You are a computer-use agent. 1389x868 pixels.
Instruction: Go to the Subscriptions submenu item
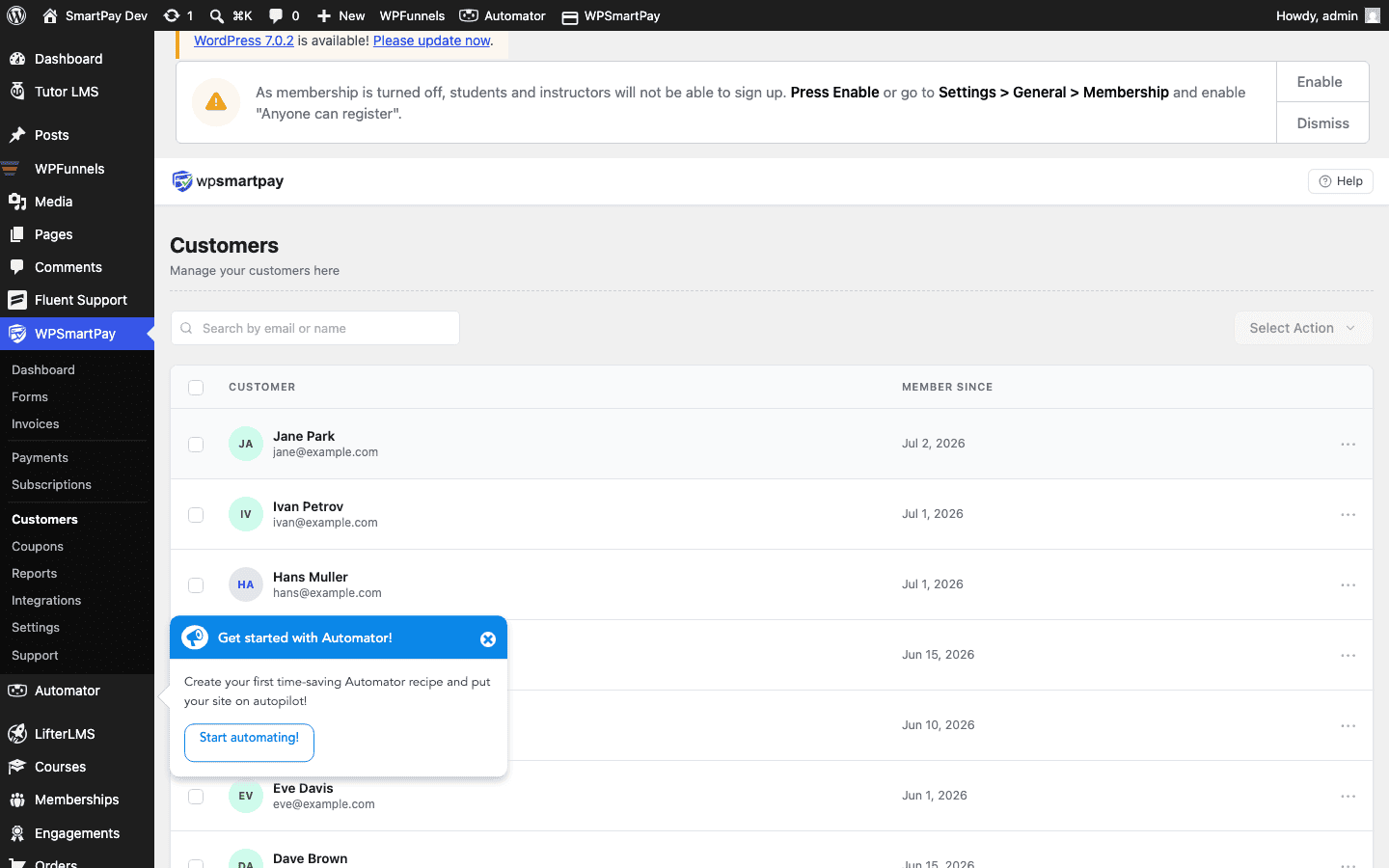pos(51,484)
